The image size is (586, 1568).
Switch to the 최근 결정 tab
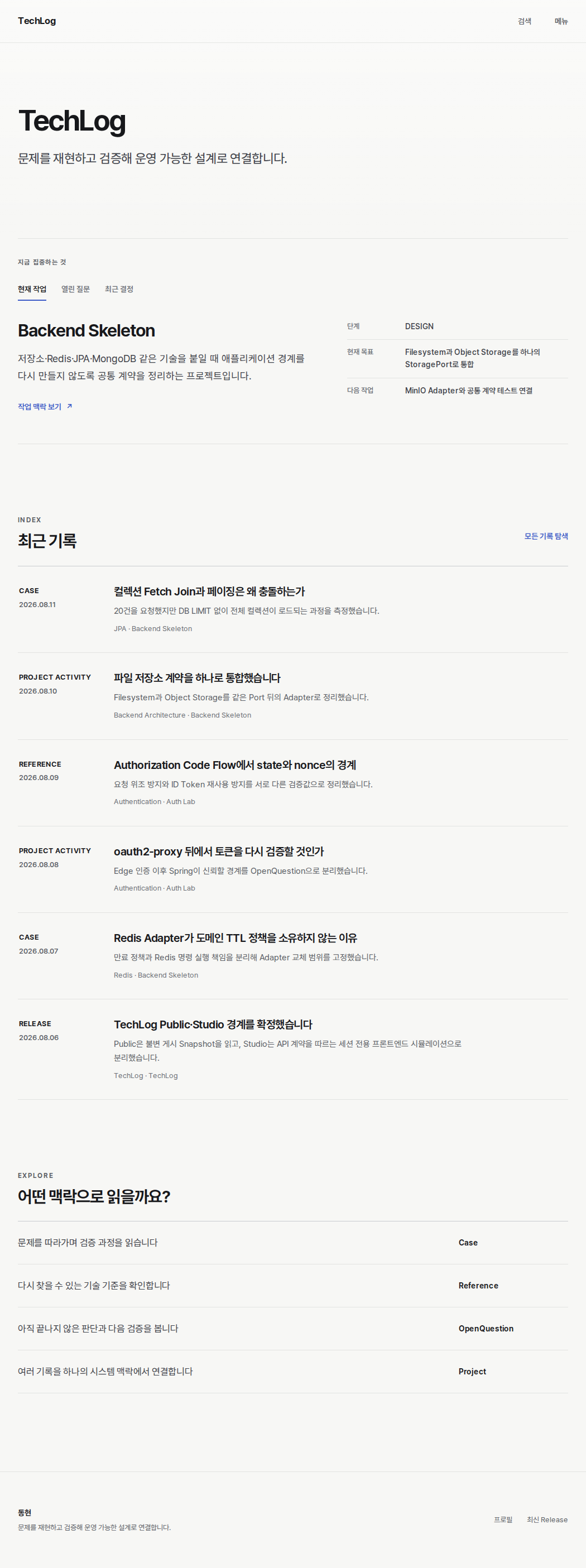click(119, 289)
